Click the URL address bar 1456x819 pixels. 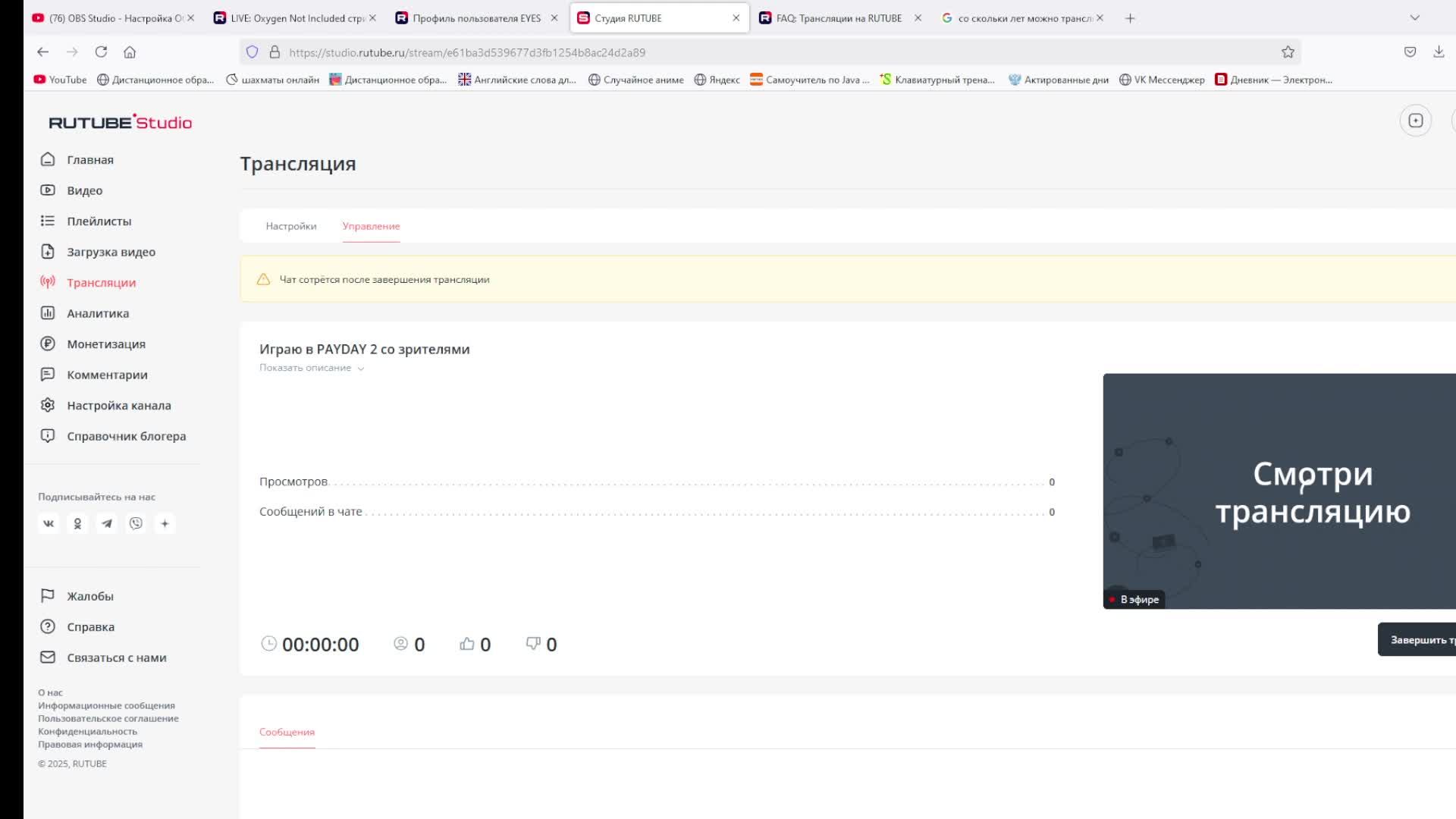[x=758, y=52]
